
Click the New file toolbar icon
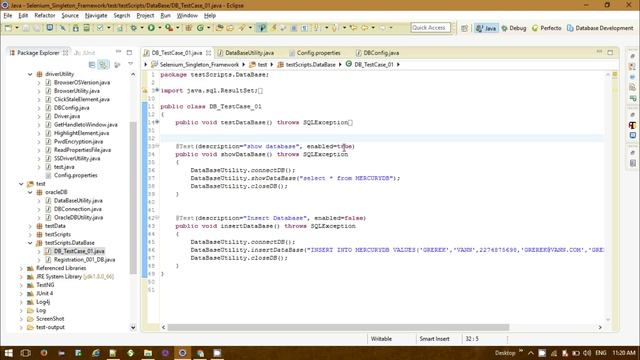tap(8, 28)
